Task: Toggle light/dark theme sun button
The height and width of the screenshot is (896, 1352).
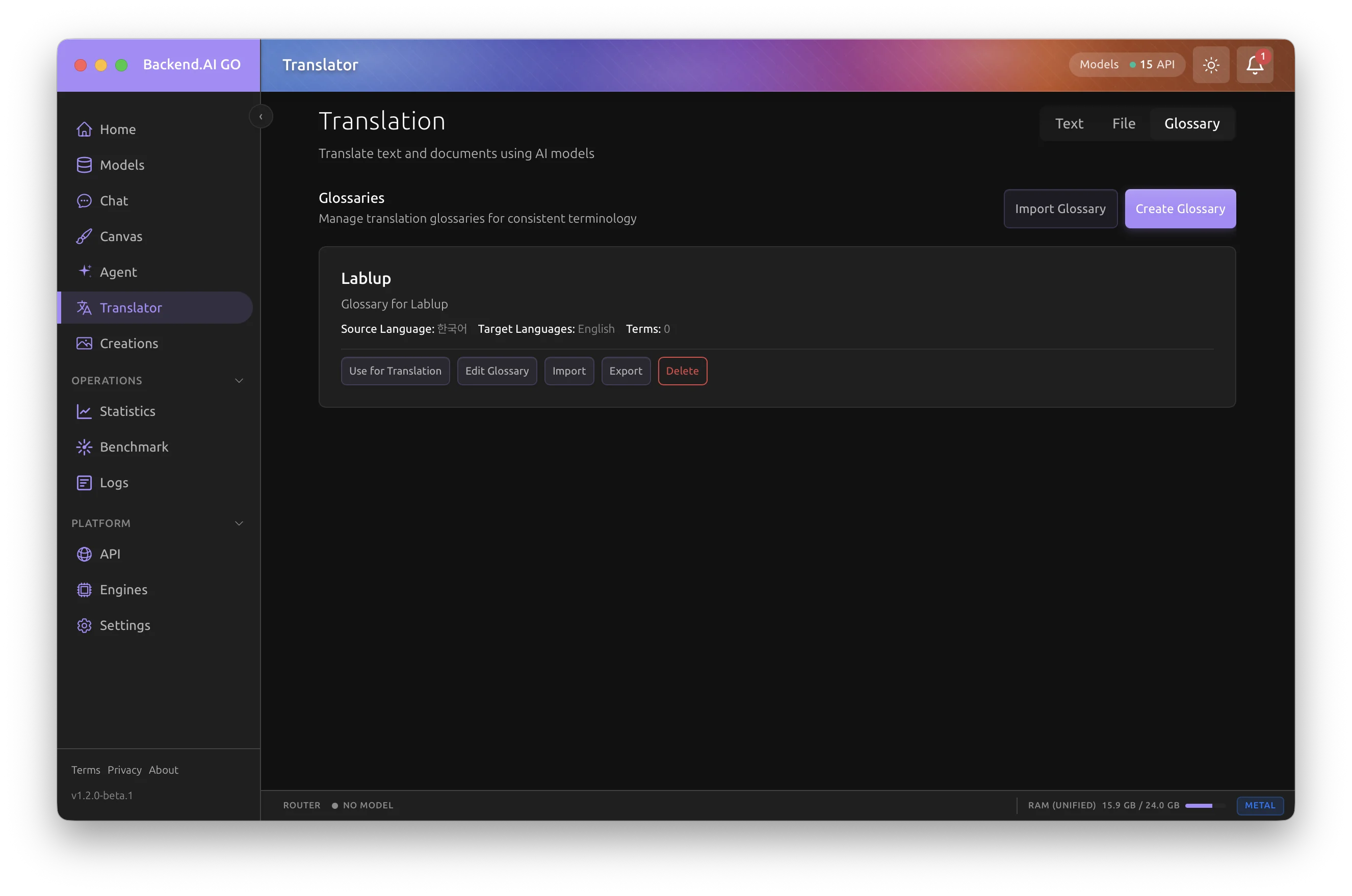Action: click(x=1210, y=65)
